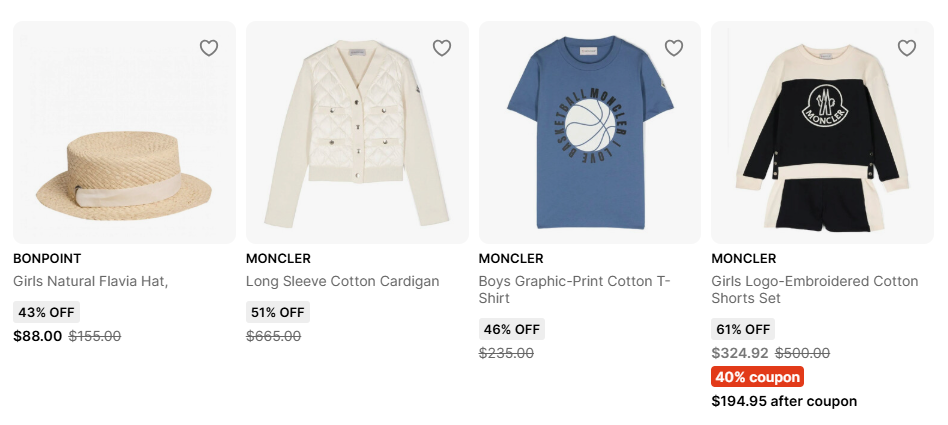This screenshot has width=948, height=425.
Task: Click heart icon on Moncler Shorts Set
Action: coord(907,48)
